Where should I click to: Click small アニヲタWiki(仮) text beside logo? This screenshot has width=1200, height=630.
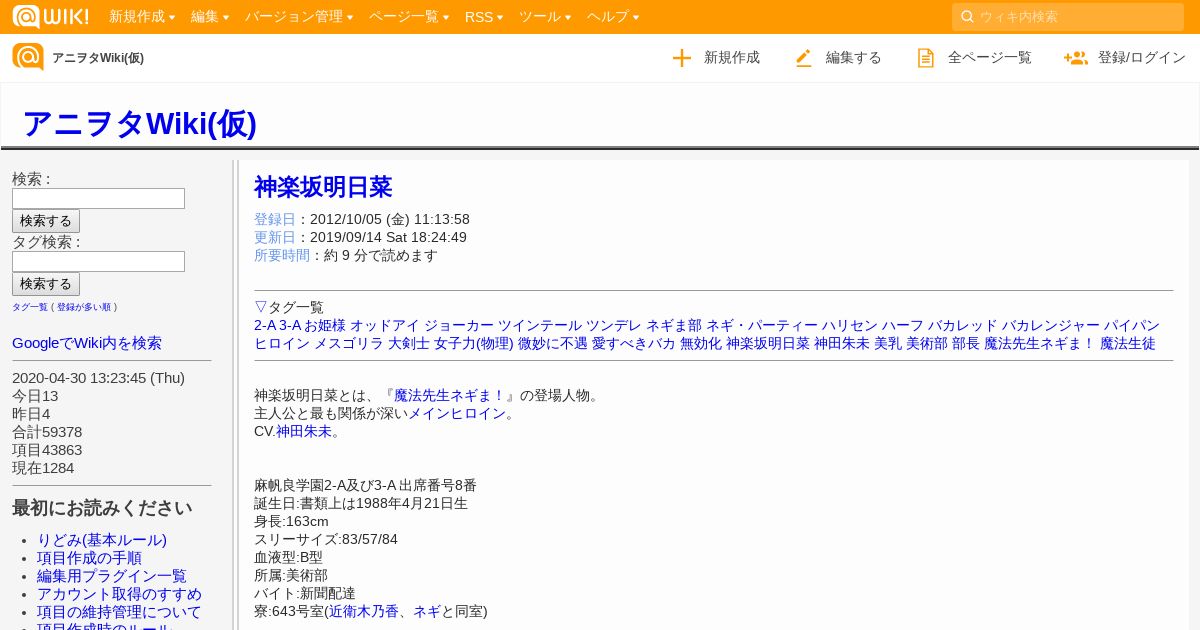click(x=98, y=58)
